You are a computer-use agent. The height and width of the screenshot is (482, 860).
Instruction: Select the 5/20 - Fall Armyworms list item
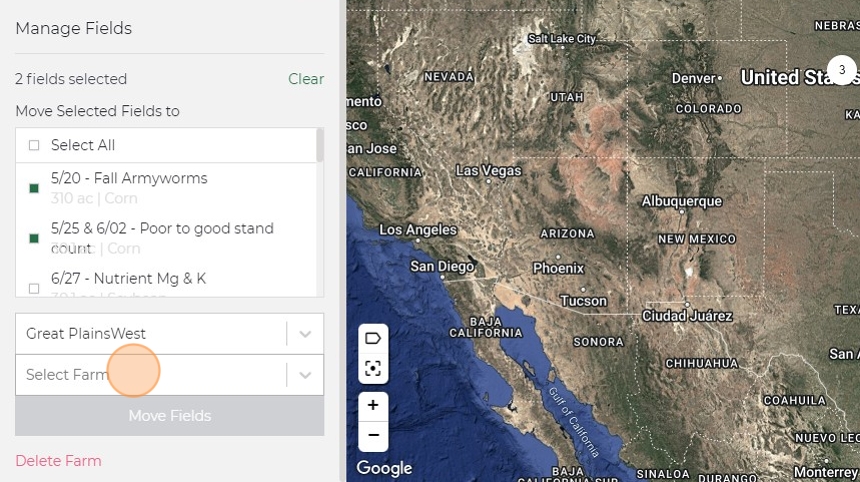129,178
